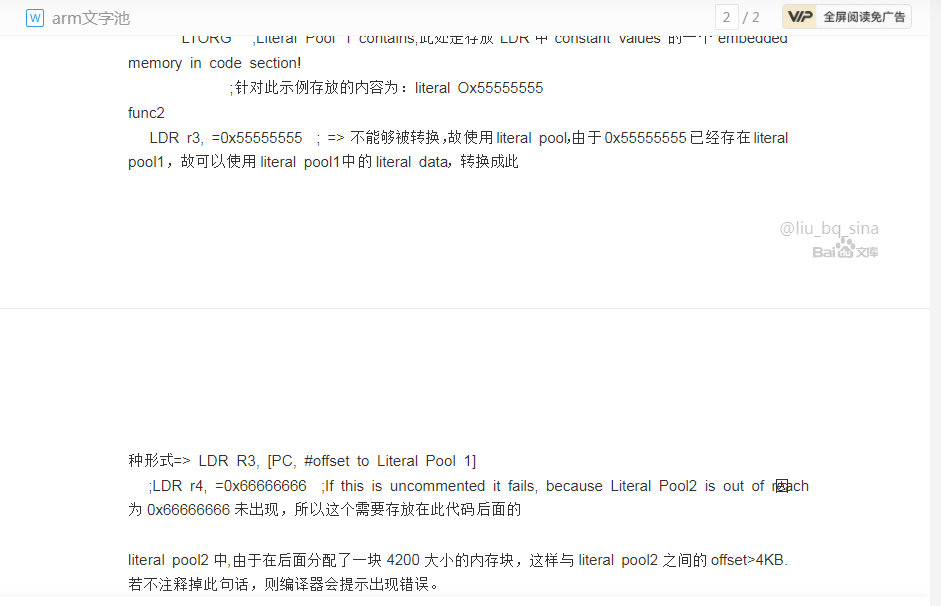The image size is (941, 606).
Task: Click the text "memory in code section!"
Action: coord(214,63)
